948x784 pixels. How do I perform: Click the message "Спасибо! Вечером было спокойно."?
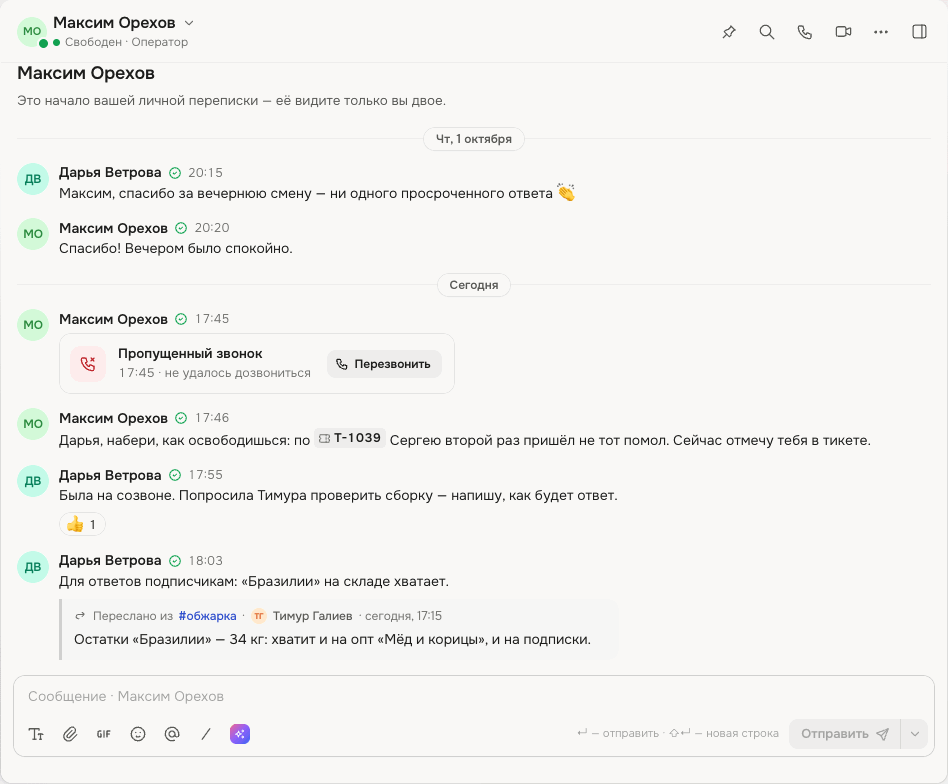tap(175, 248)
